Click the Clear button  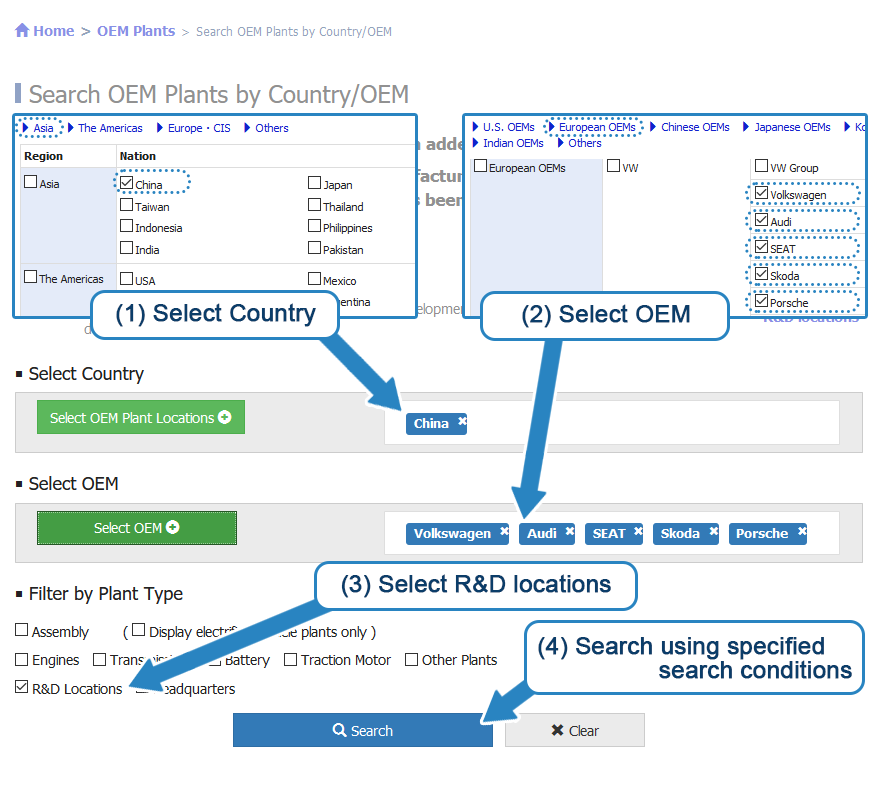coord(575,730)
